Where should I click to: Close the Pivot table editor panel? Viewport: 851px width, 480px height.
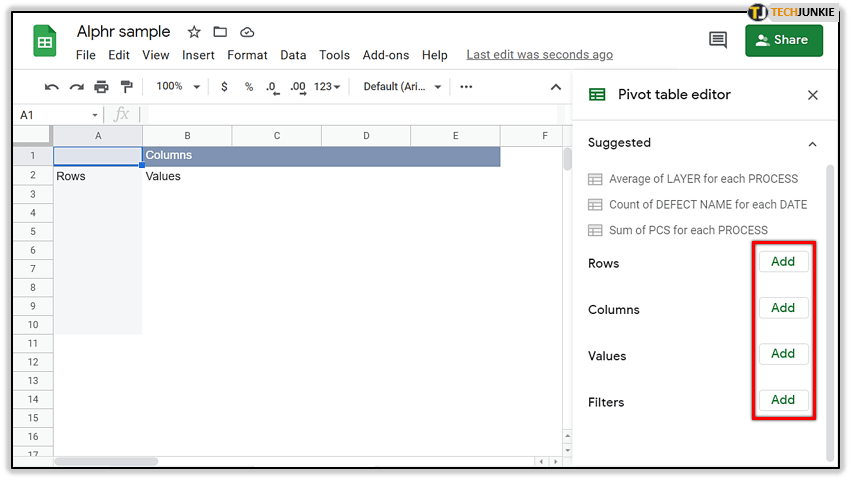pos(812,95)
